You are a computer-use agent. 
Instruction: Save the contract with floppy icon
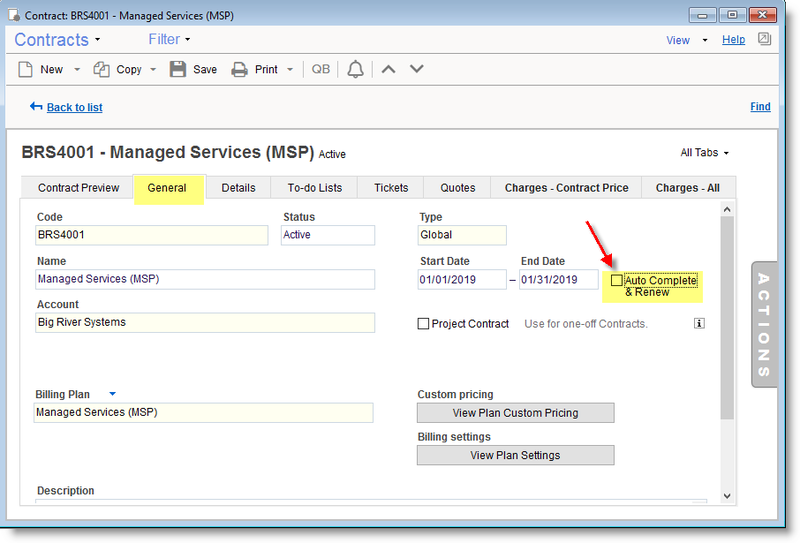178,69
